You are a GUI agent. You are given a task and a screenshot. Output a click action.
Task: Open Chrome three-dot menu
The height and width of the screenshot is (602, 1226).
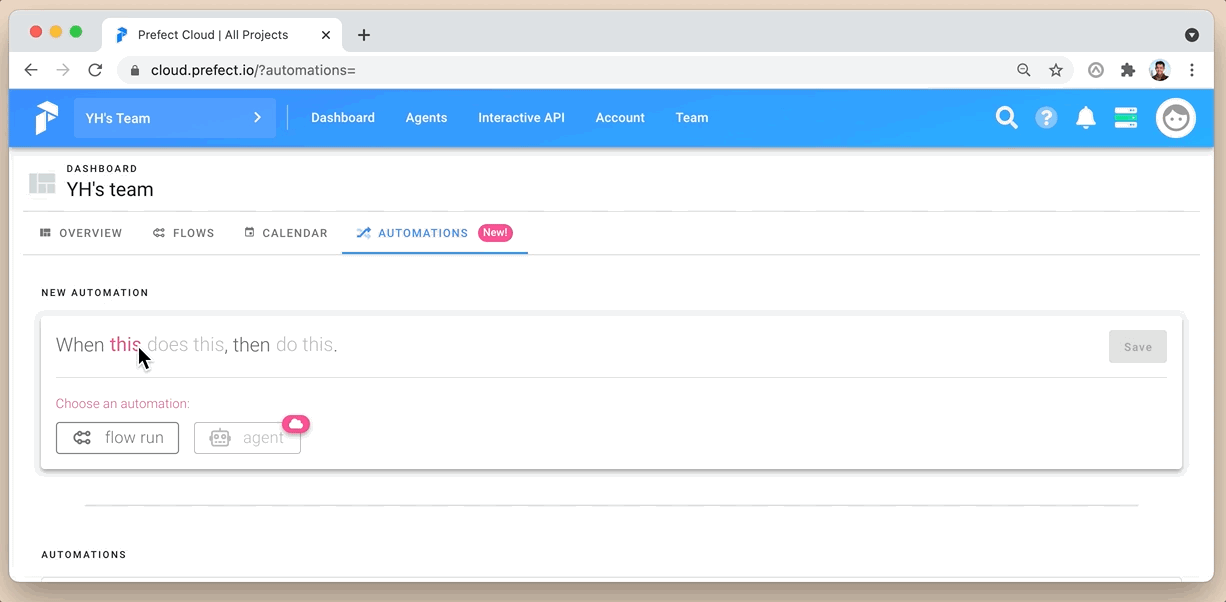tap(1192, 70)
